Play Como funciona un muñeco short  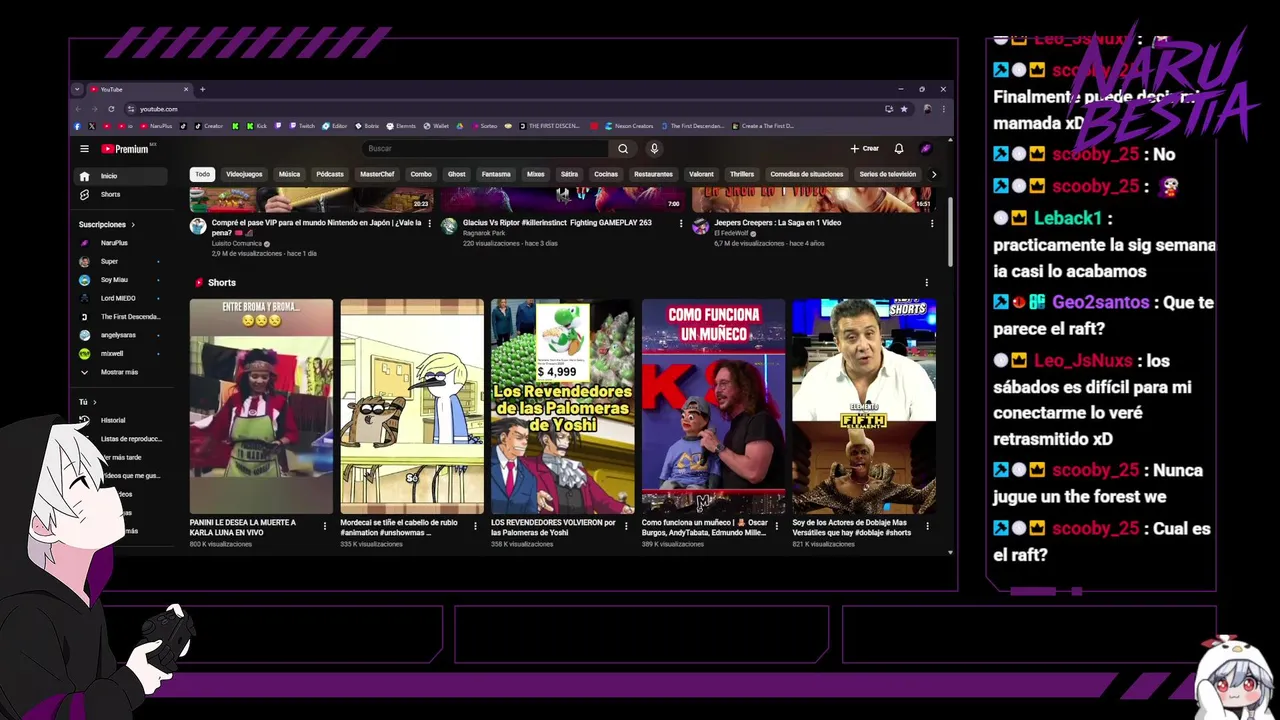coord(713,406)
